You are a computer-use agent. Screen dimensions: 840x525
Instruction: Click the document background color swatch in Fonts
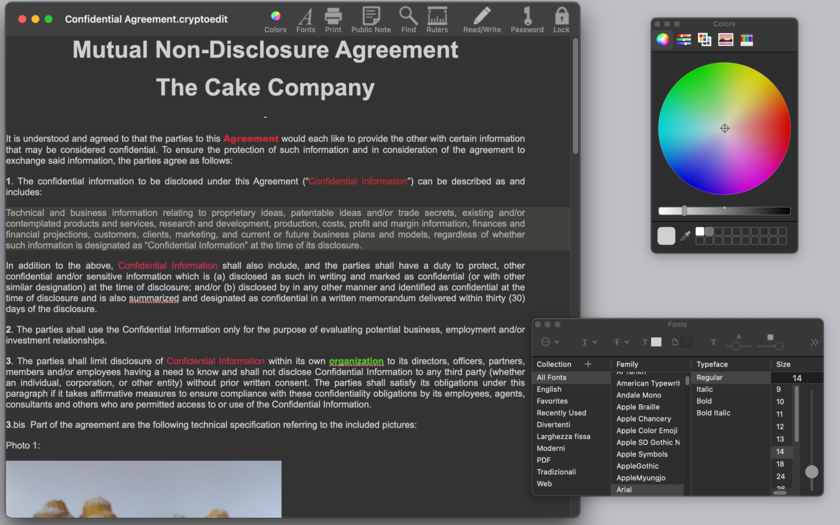point(686,342)
